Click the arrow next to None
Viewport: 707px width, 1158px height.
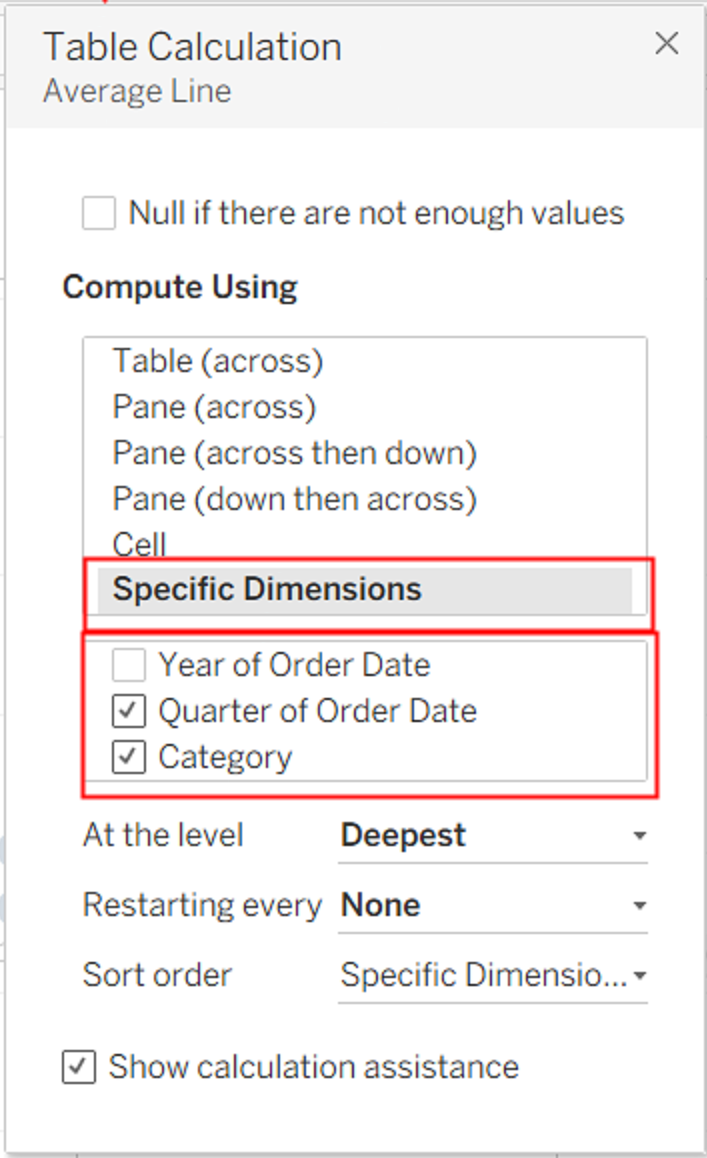coord(639,906)
